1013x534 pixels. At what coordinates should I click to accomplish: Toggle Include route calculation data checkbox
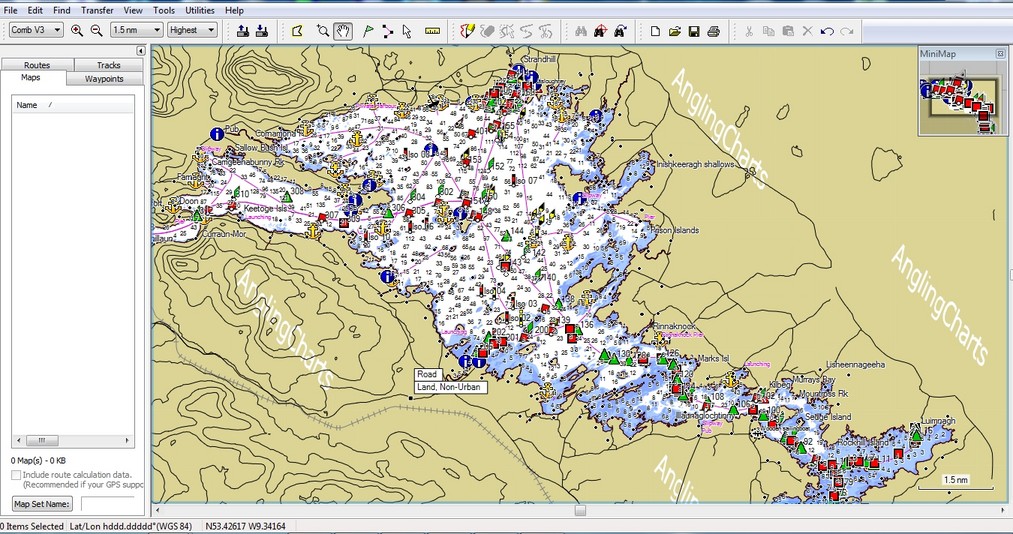click(16, 475)
